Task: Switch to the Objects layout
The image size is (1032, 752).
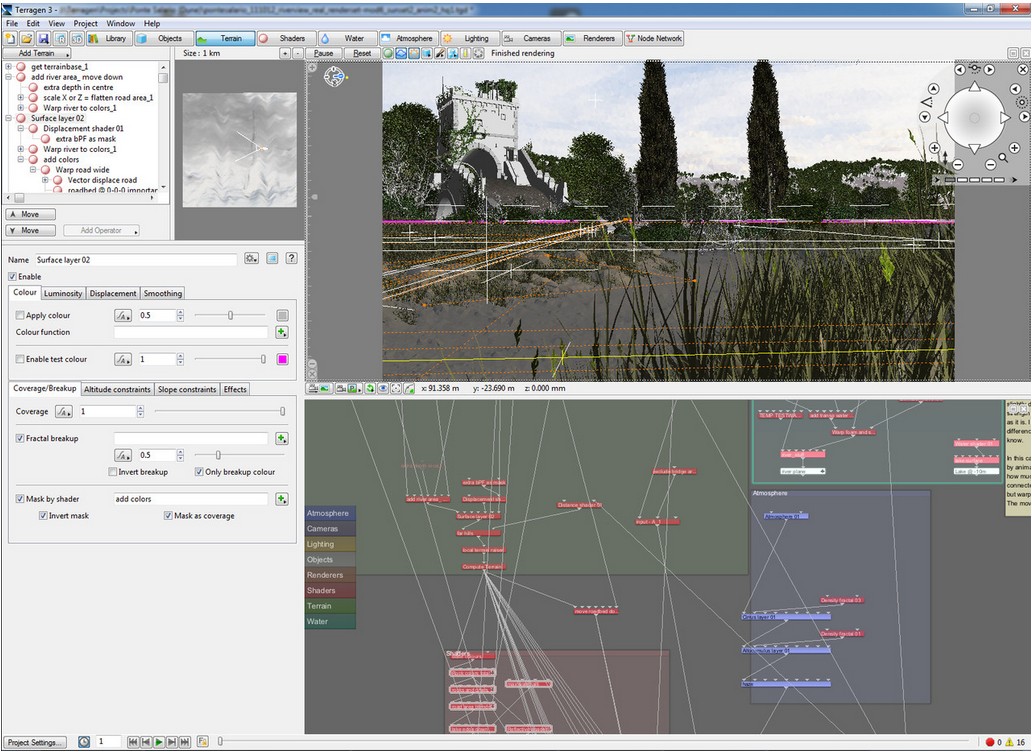Action: tap(163, 39)
